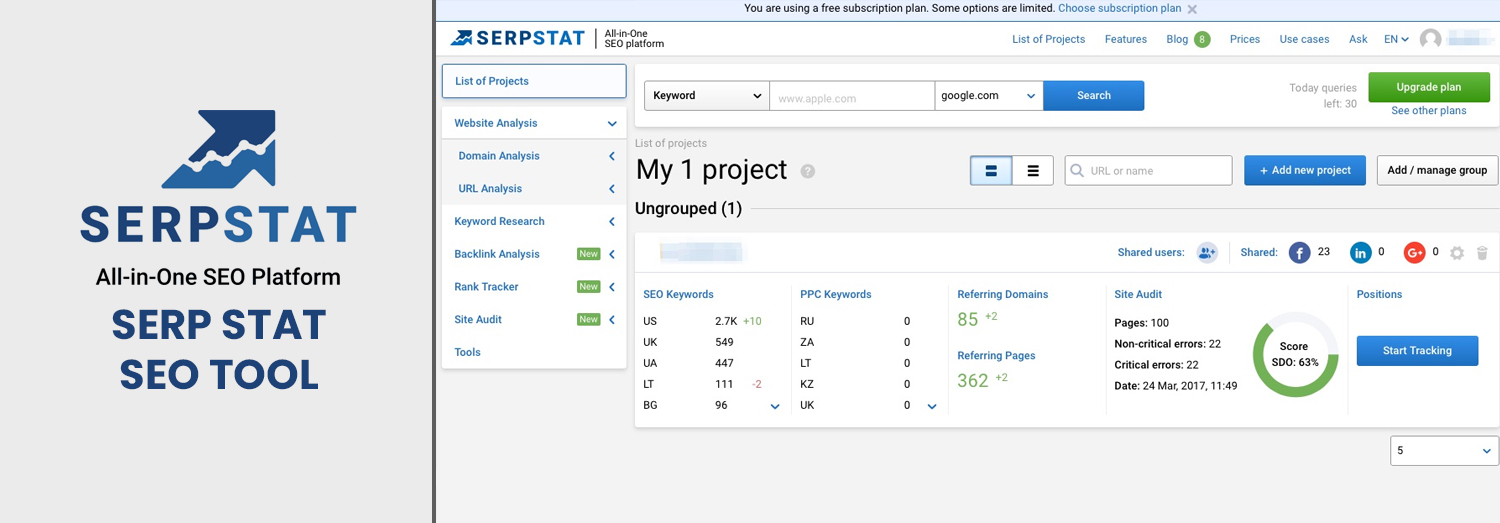Open Referring Domains link
The width and height of the screenshot is (1500, 523).
pos(1003,294)
